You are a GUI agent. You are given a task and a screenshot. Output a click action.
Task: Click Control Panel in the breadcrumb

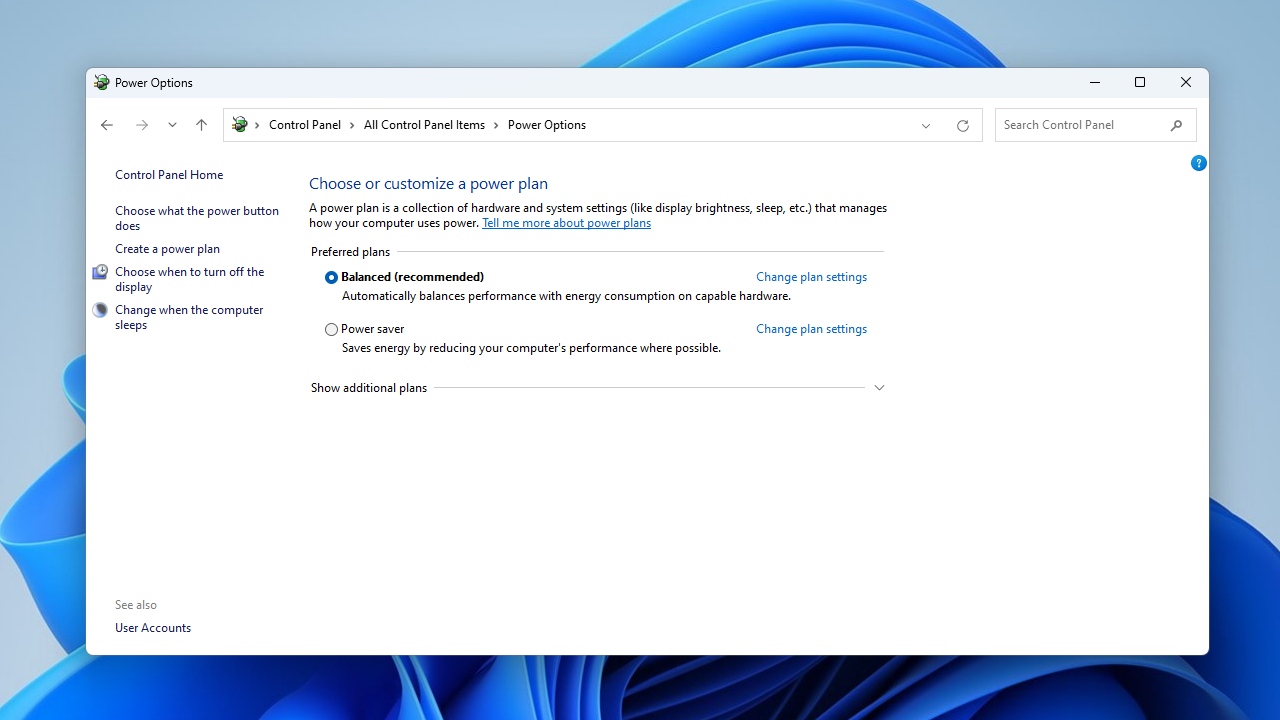305,125
